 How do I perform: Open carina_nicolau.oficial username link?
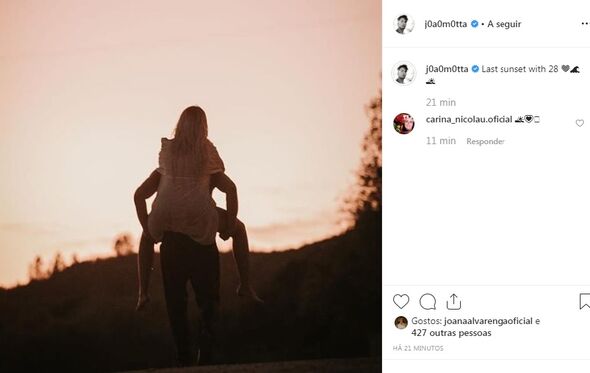[469, 119]
